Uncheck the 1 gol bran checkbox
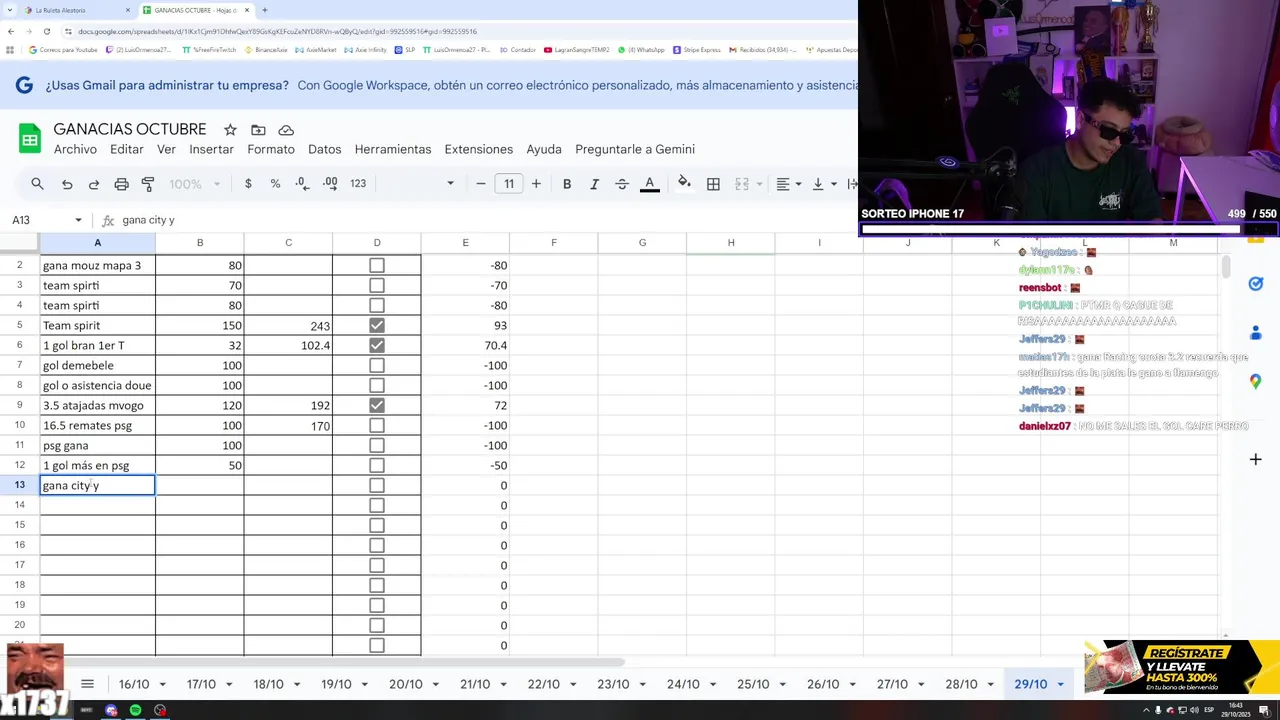1280x720 pixels. pyautogui.click(x=377, y=345)
